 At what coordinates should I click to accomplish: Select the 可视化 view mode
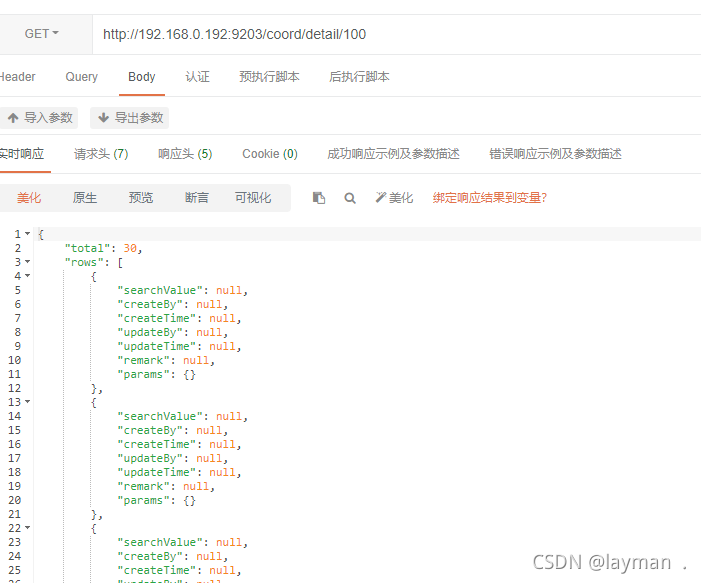pyautogui.click(x=253, y=198)
